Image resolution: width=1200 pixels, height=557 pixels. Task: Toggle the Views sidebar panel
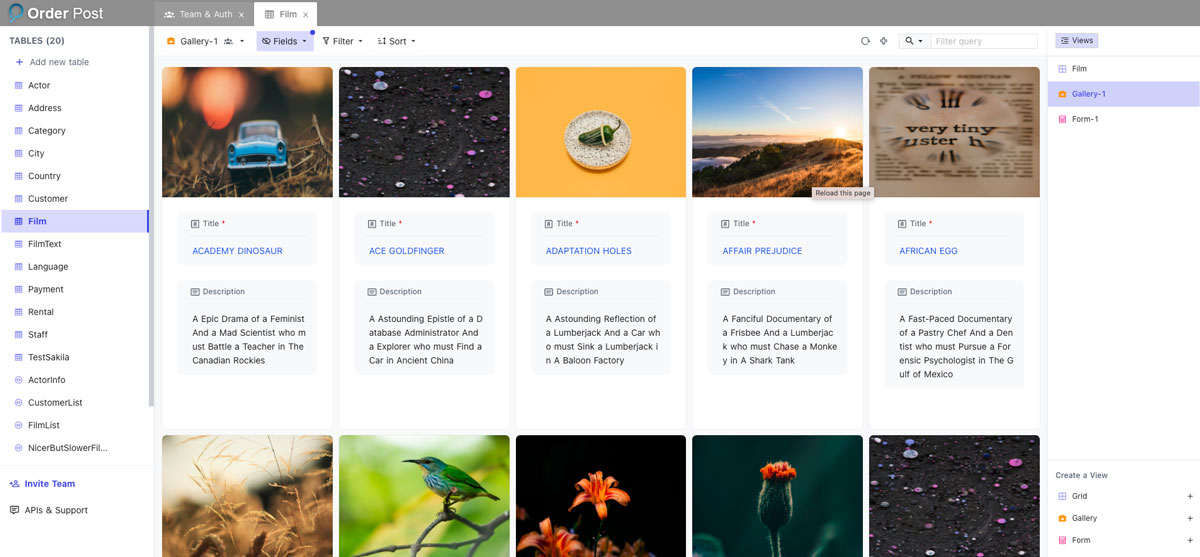click(x=1076, y=41)
